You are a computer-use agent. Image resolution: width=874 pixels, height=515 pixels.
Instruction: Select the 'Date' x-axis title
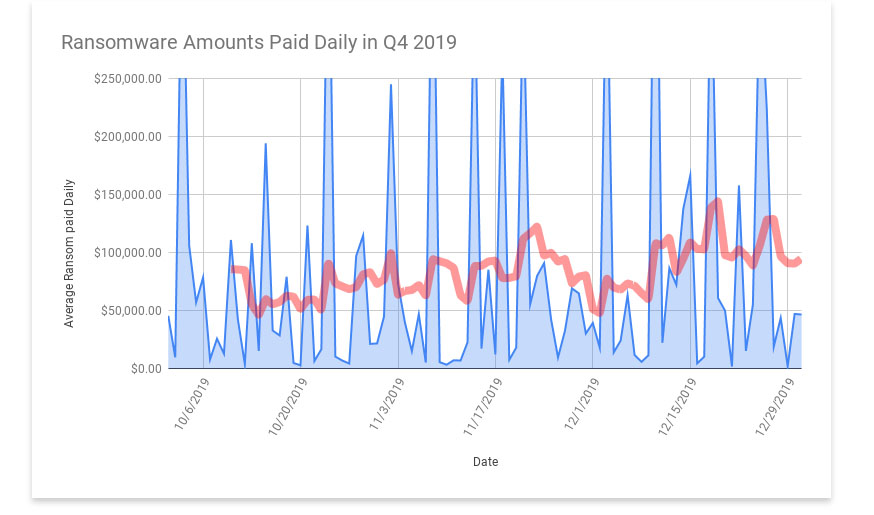click(485, 461)
